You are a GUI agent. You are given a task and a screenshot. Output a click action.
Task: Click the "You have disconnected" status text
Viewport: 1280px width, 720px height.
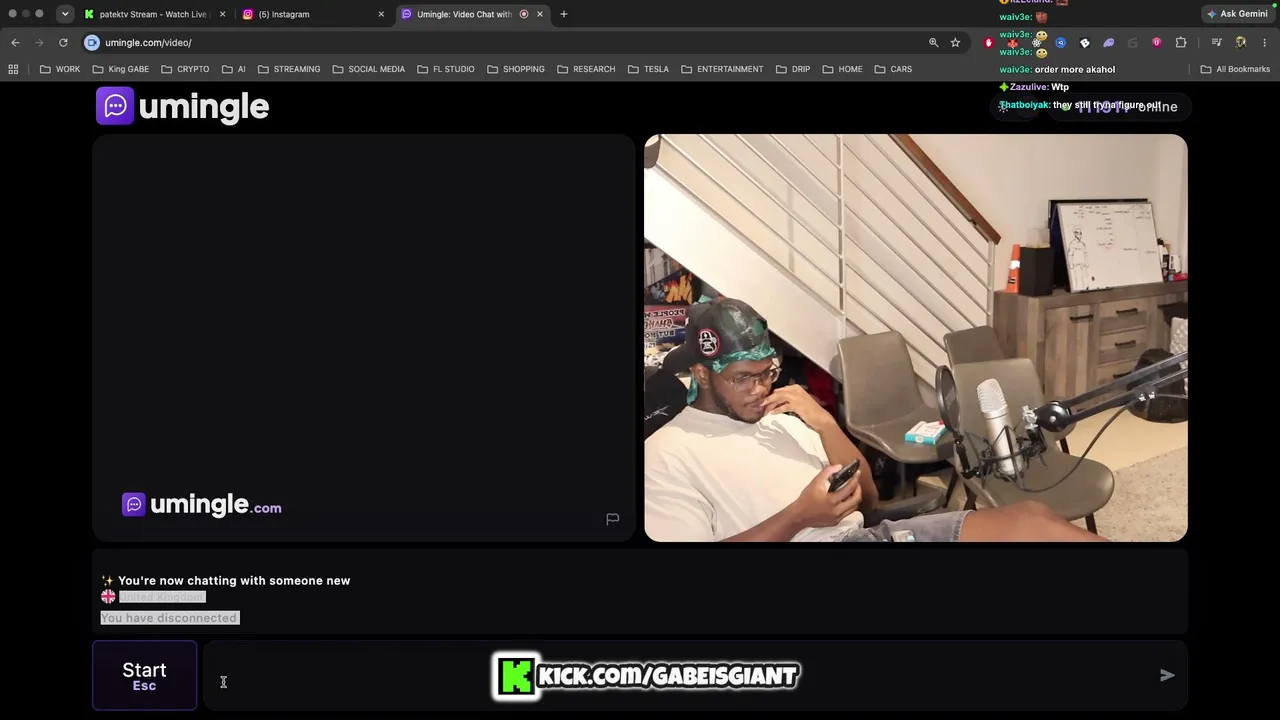click(x=169, y=618)
